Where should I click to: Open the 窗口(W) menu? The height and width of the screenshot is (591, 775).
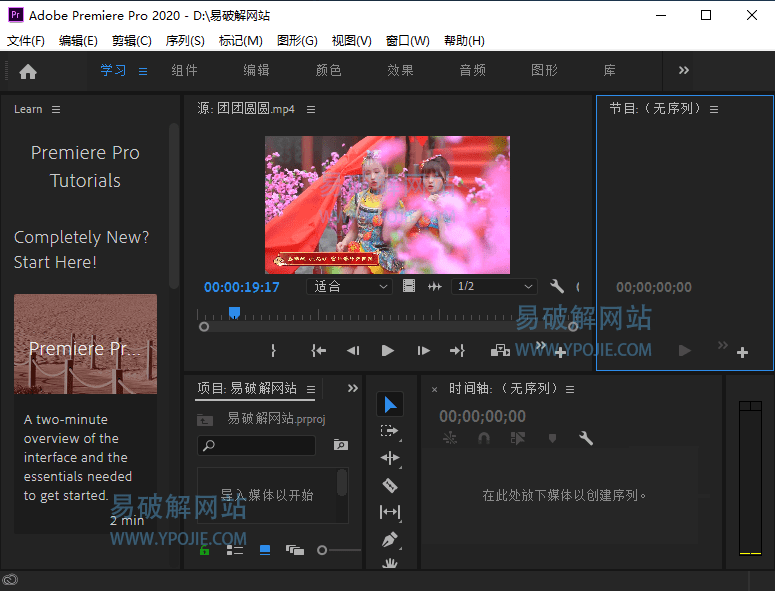click(407, 41)
